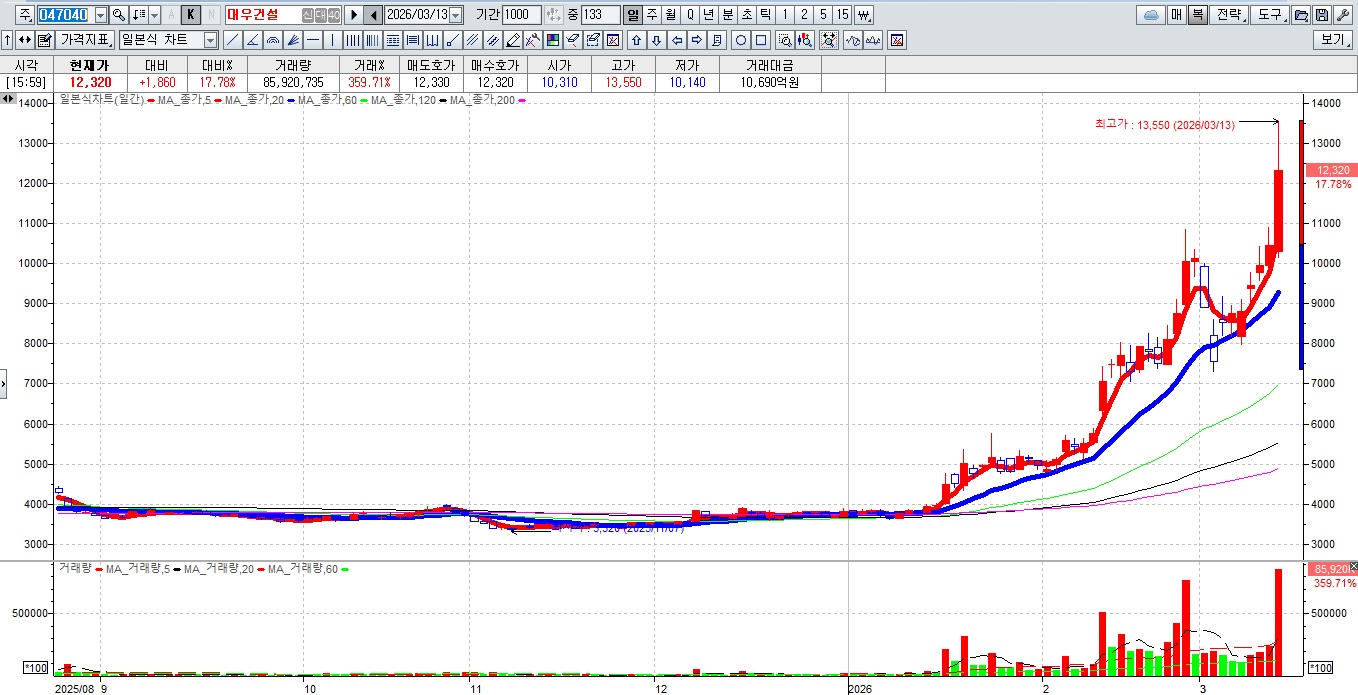1358x695 pixels.
Task: Select the 5 interval button
Action: tap(823, 15)
